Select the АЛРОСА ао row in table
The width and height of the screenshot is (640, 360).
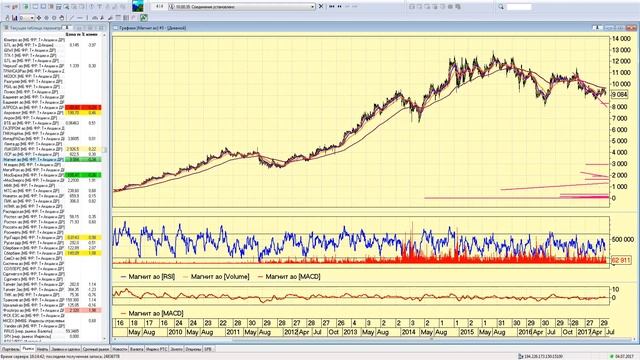(x=52, y=107)
